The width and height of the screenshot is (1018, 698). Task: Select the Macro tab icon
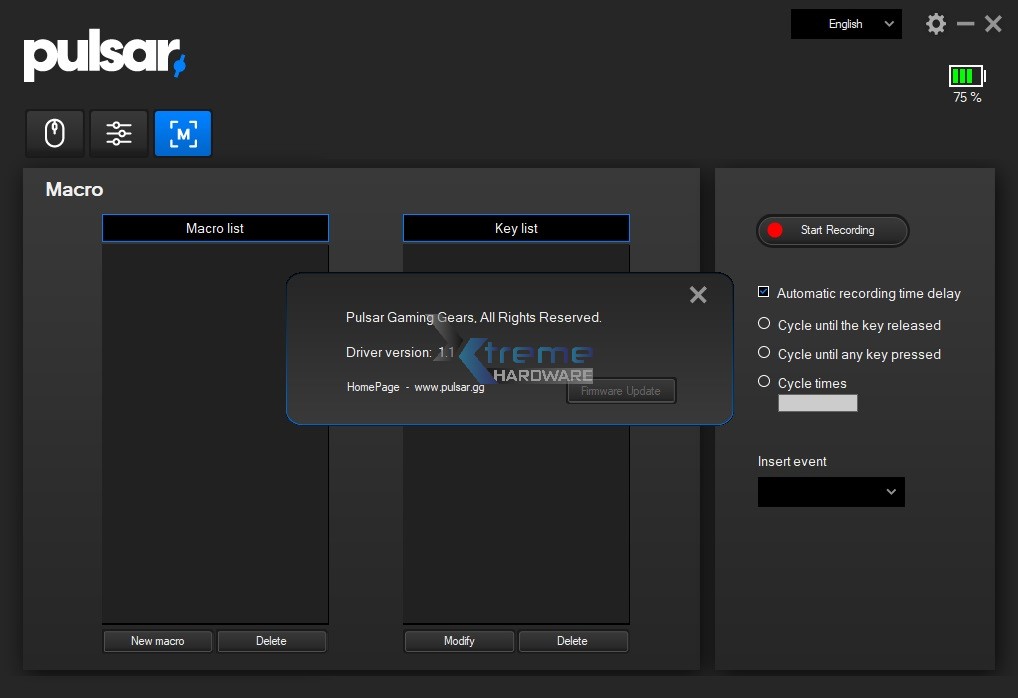coord(183,133)
